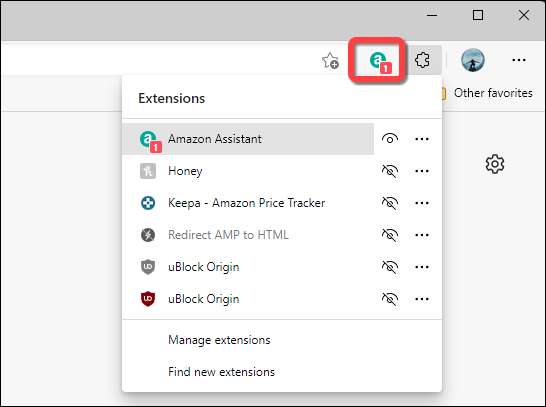The height and width of the screenshot is (407, 546).
Task: Add this page to favorites star icon
Action: coord(330,61)
